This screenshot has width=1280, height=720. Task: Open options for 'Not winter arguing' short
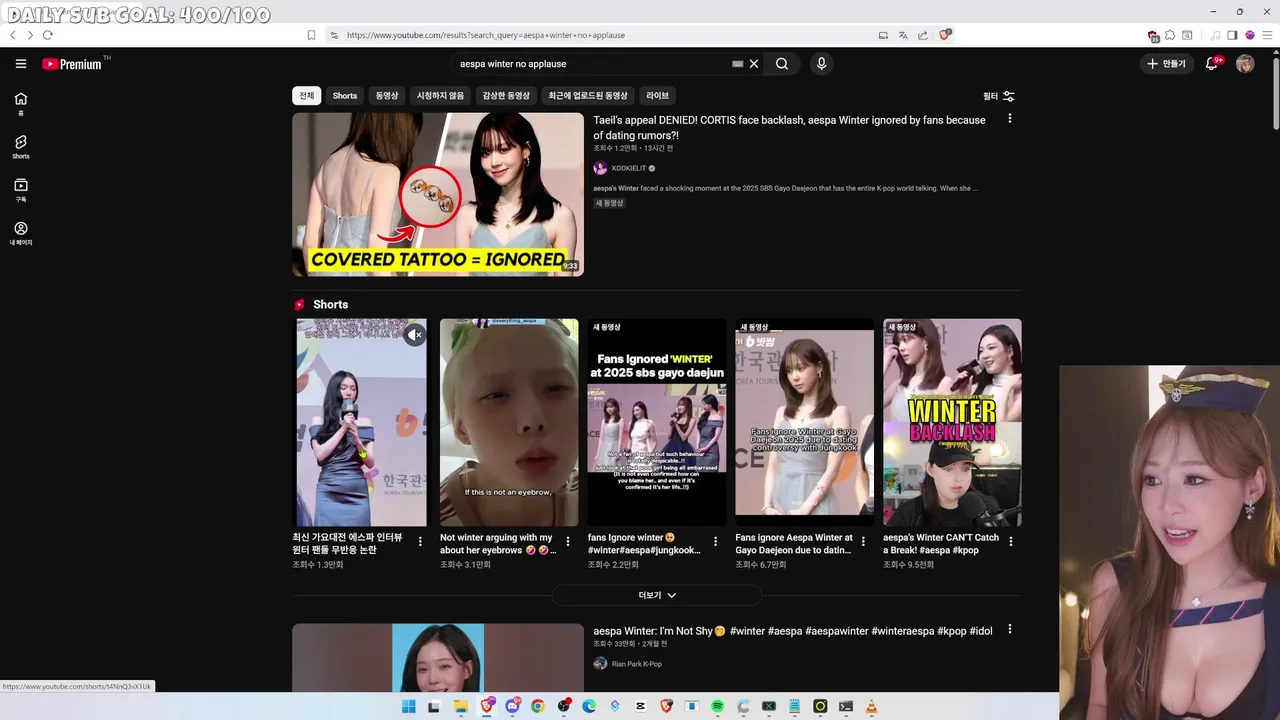click(x=568, y=541)
